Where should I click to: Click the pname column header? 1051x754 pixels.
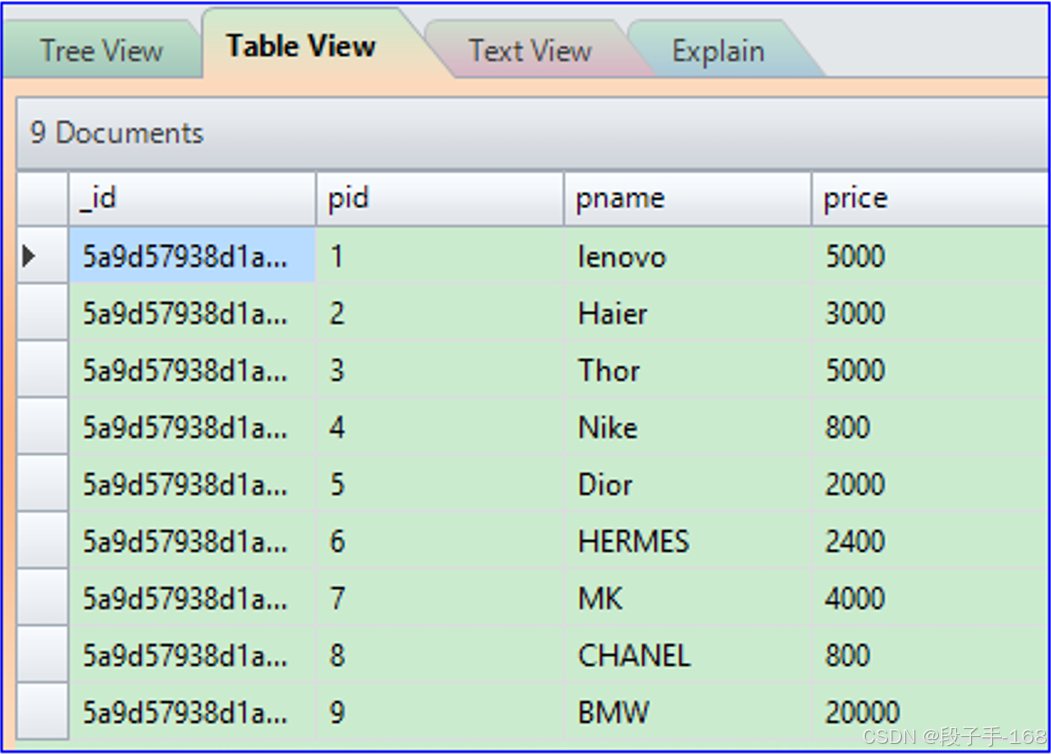688,198
